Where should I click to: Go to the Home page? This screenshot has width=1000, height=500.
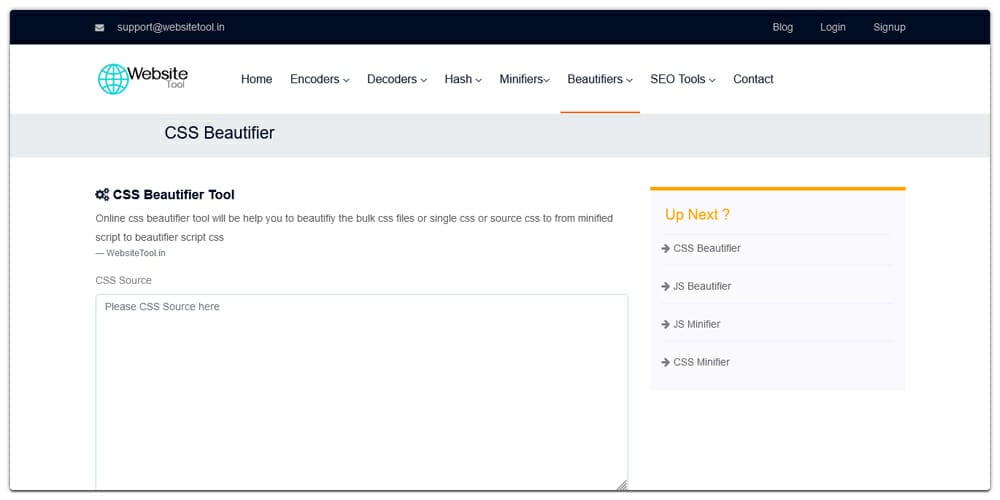256,79
